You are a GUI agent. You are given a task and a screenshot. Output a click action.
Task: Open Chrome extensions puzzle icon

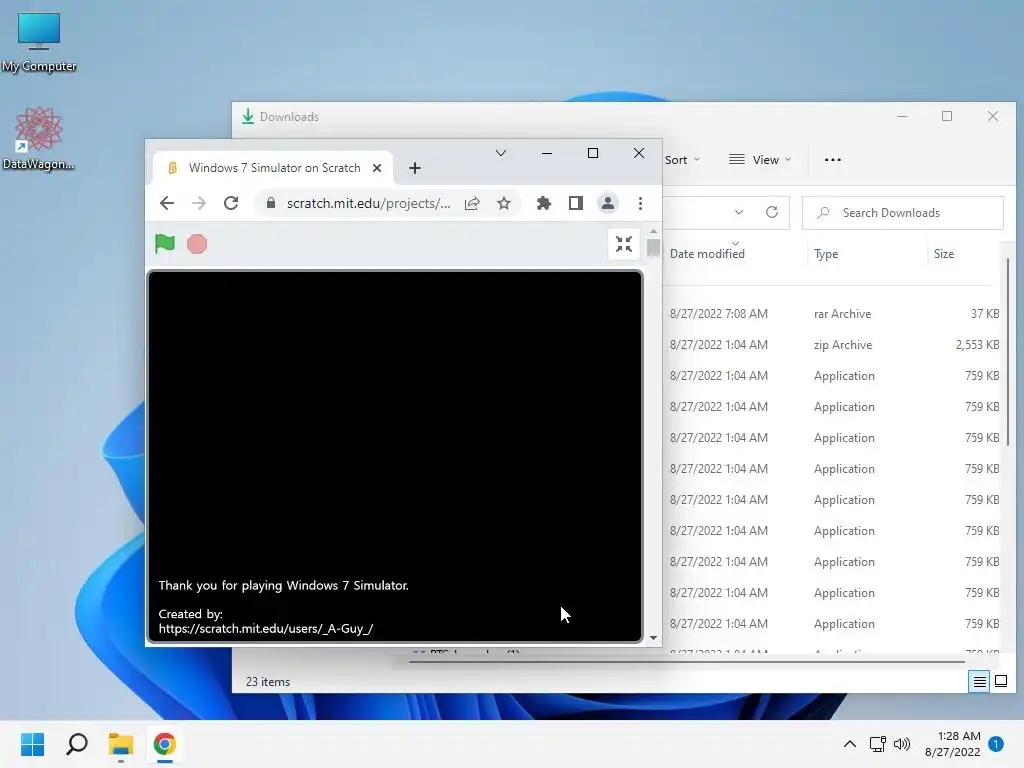point(543,203)
